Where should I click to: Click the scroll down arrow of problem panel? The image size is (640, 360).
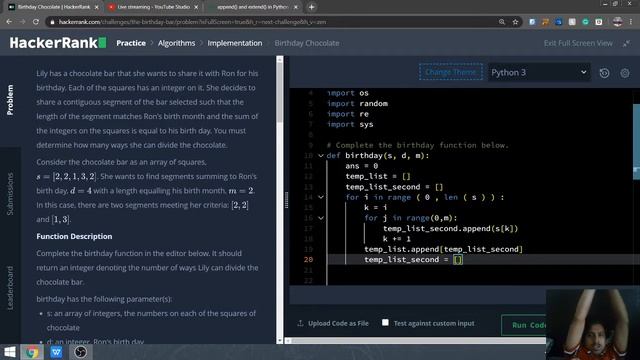pyautogui.click(x=280, y=340)
